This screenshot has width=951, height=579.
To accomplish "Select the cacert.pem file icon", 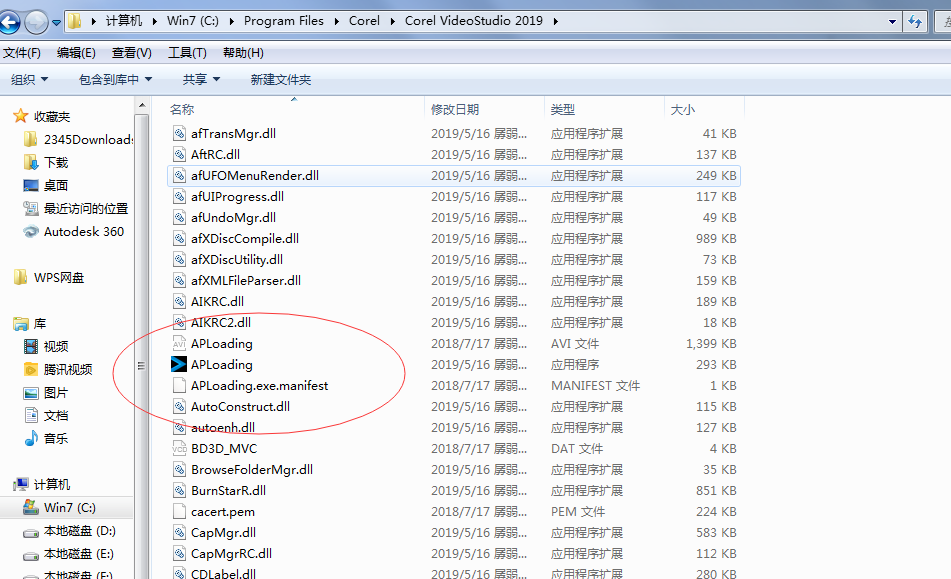I will tap(179, 512).
